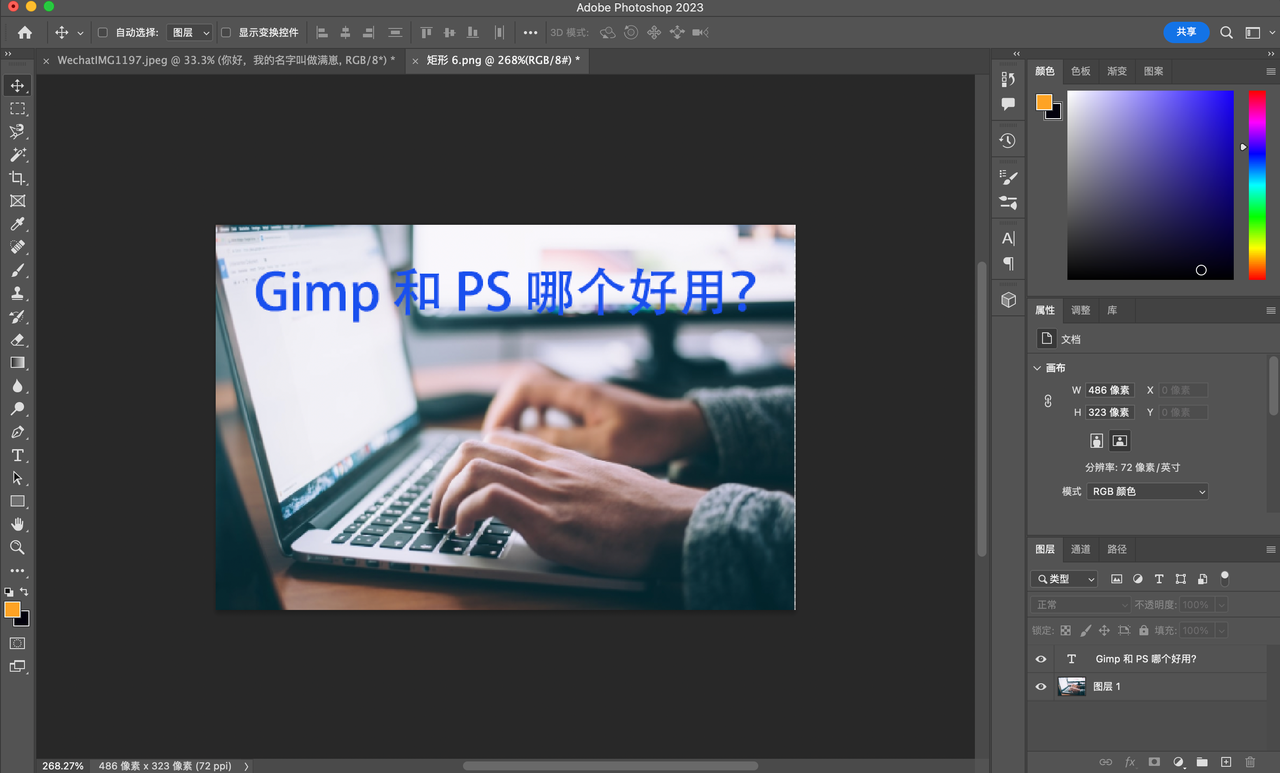The height and width of the screenshot is (773, 1280).
Task: Close the 矩形 6.png document tab
Action: (415, 61)
